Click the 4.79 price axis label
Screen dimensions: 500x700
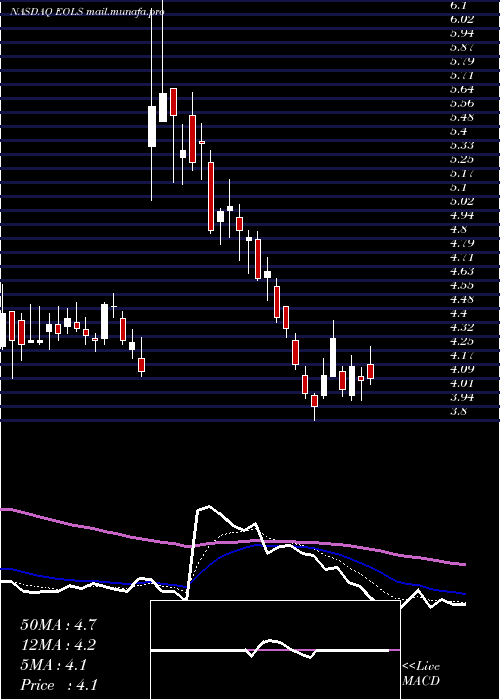coord(462,243)
